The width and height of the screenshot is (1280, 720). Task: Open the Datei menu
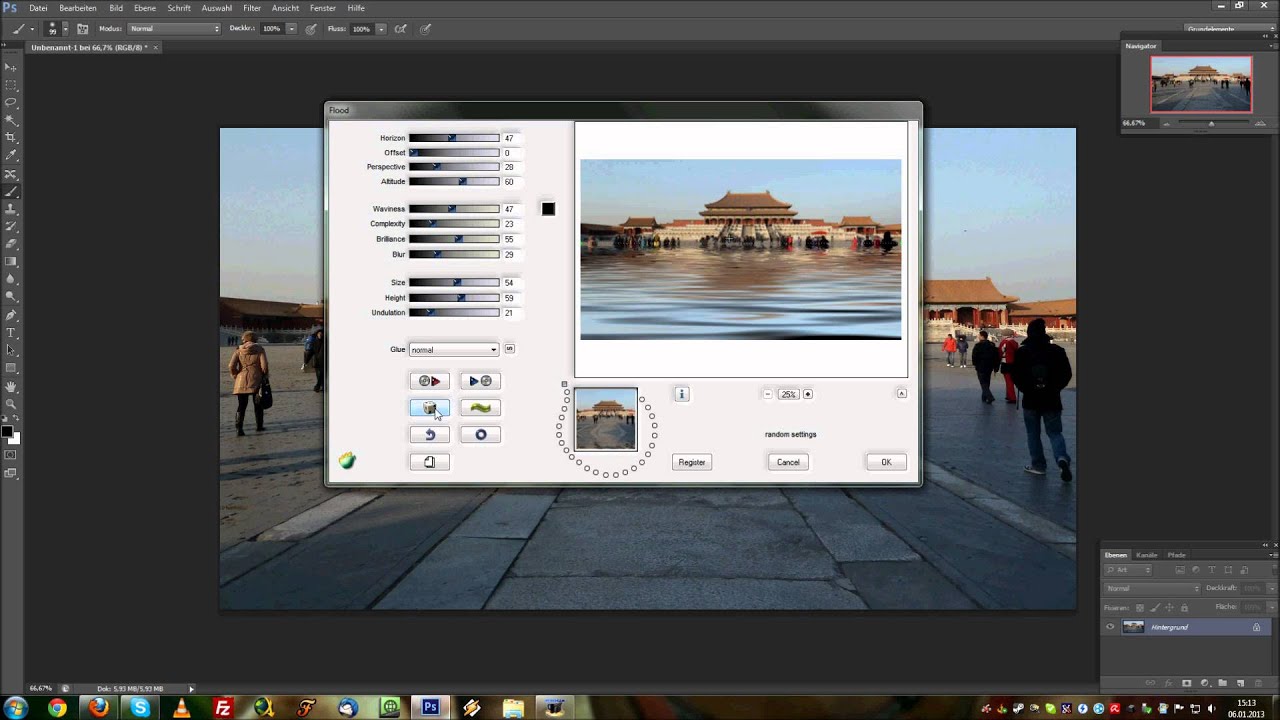38,8
